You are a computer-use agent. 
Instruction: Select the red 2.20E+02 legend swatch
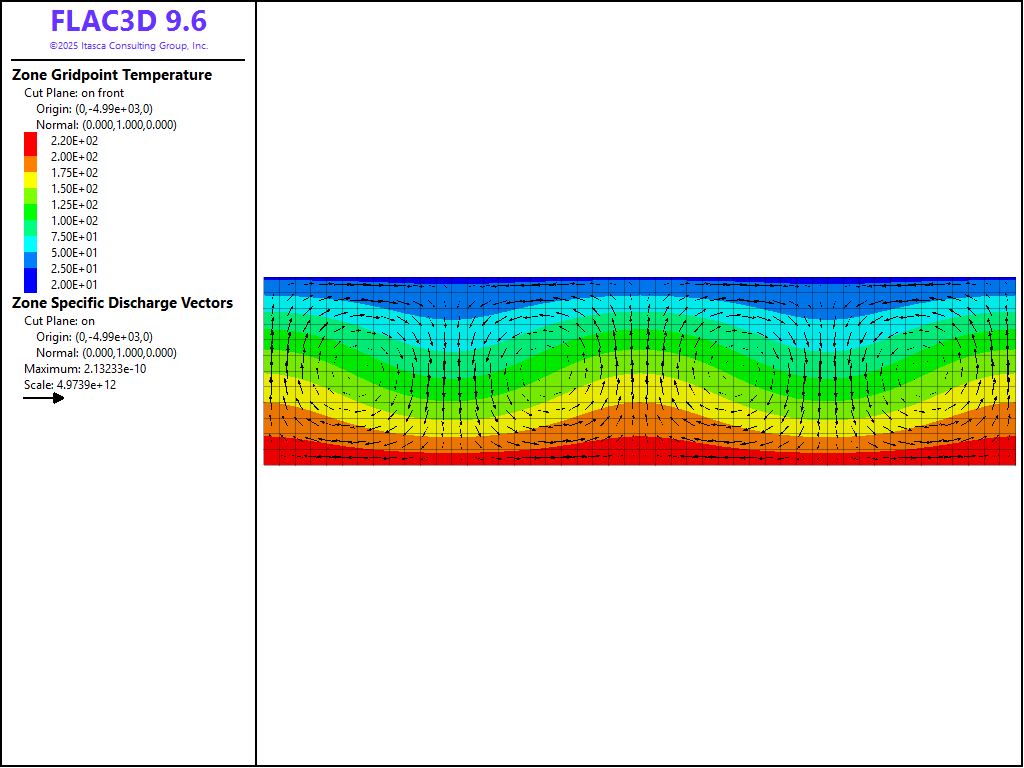click(30, 141)
